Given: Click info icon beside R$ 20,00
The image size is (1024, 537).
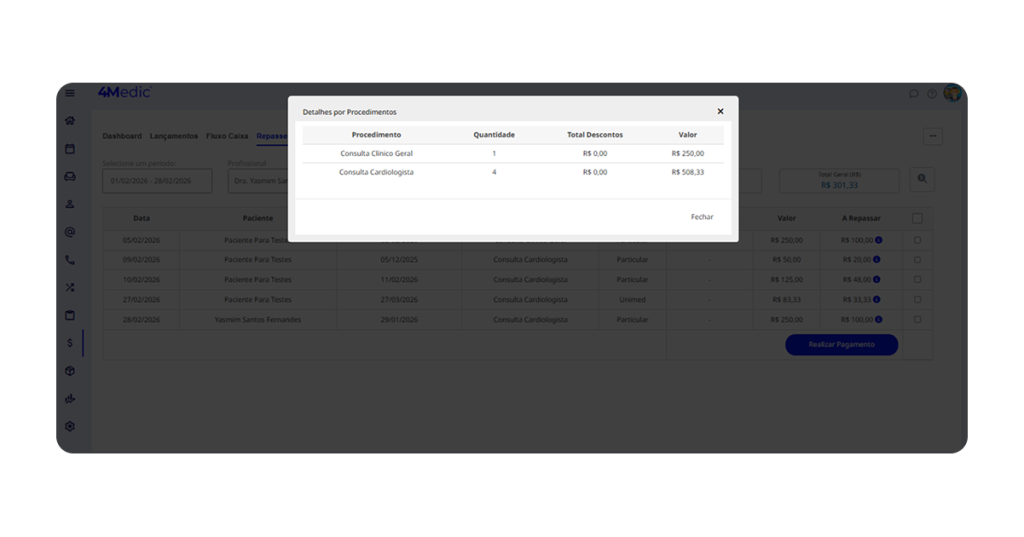Looking at the screenshot, I should (x=877, y=260).
